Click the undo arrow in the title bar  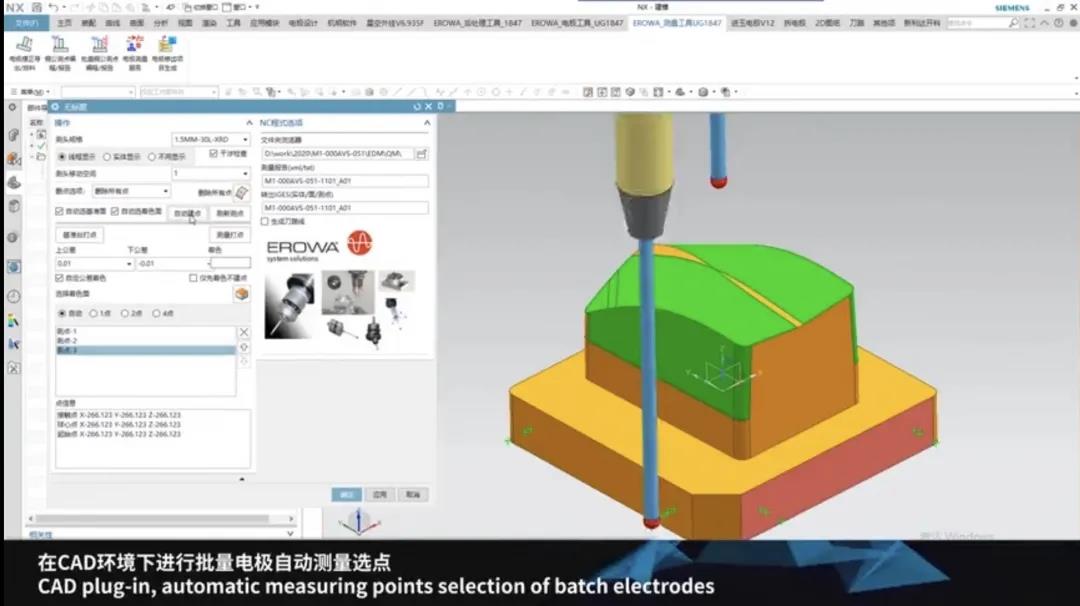click(52, 7)
